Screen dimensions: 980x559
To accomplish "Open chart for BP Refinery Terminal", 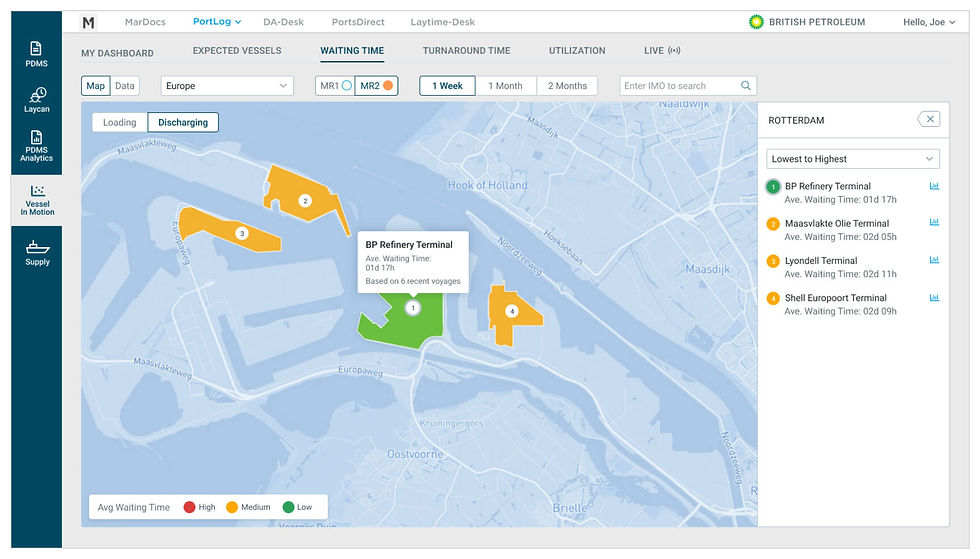I will [934, 186].
